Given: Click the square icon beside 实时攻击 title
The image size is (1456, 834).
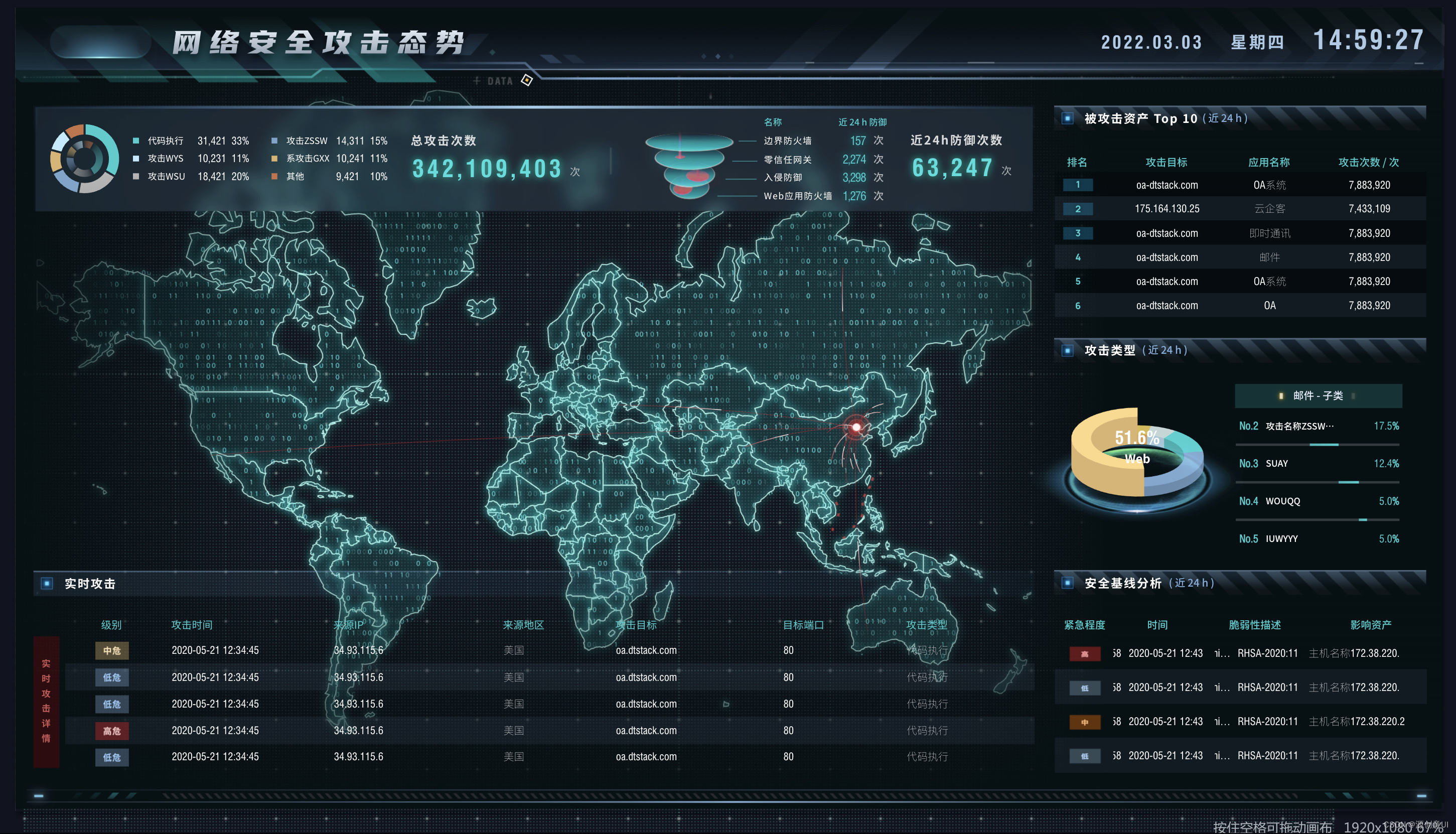Looking at the screenshot, I should (x=47, y=583).
